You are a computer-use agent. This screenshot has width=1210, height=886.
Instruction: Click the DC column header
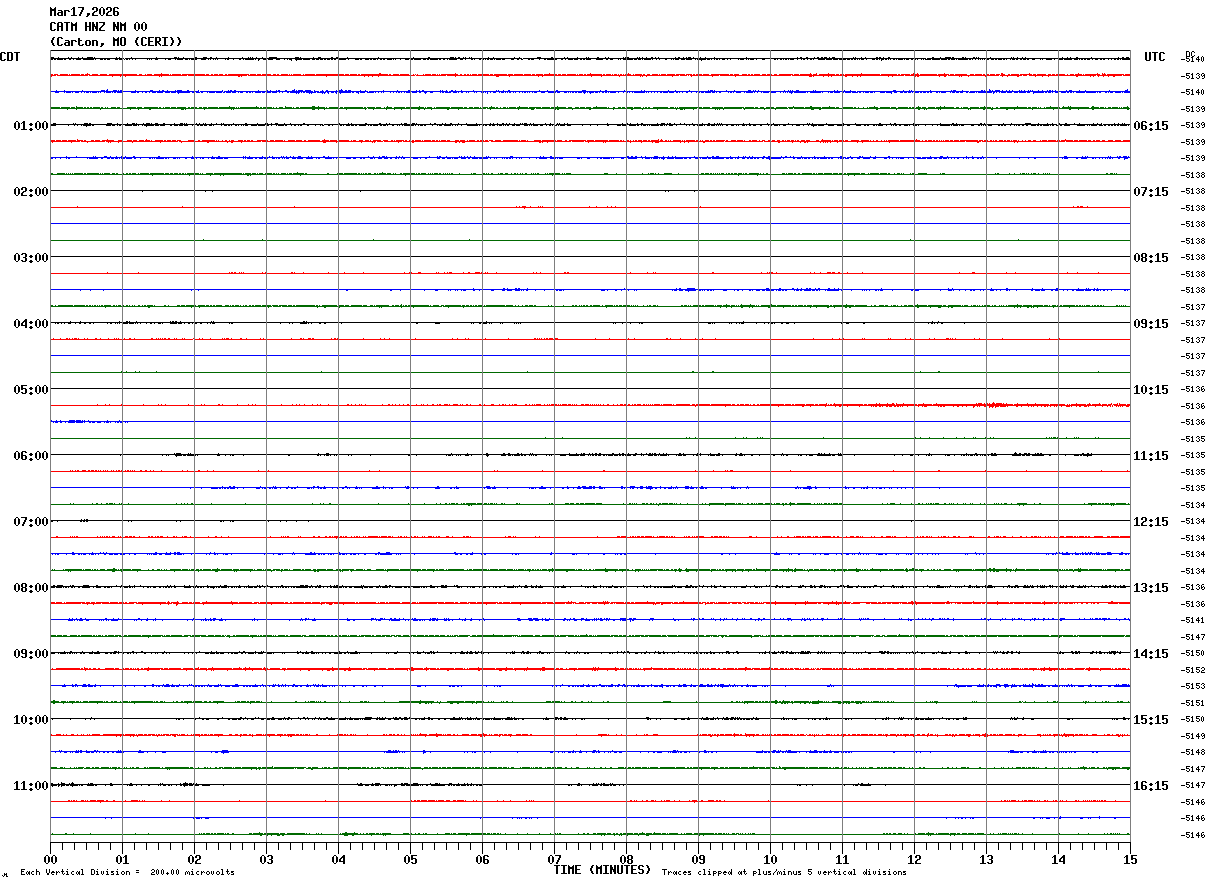(x=1190, y=54)
